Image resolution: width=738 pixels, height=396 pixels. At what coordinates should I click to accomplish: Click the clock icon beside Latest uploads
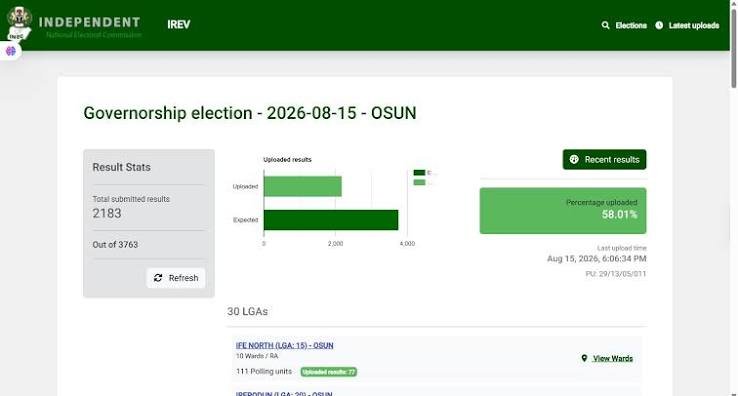(659, 25)
